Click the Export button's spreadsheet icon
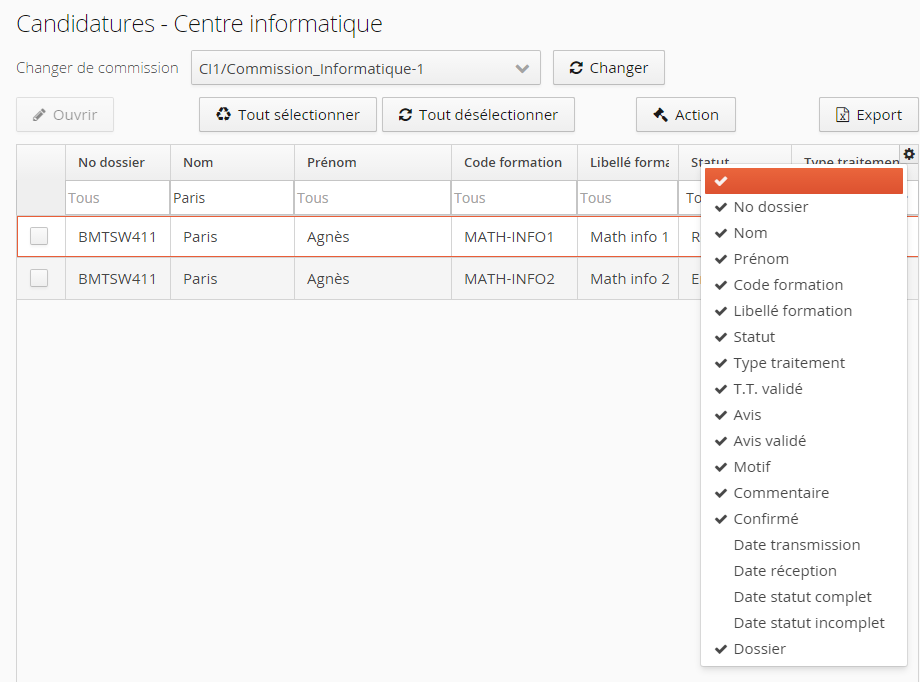Screen dimensions: 920x682 (x=842, y=115)
